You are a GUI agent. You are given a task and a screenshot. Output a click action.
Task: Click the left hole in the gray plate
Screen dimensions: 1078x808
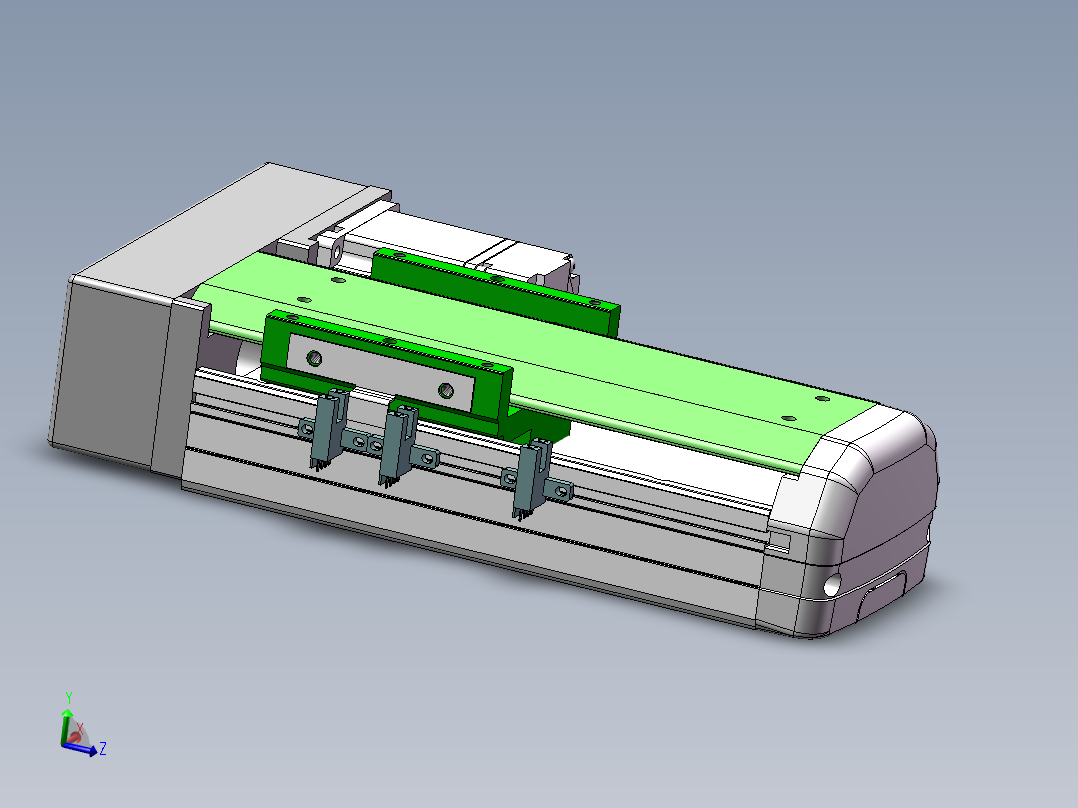[x=314, y=358]
